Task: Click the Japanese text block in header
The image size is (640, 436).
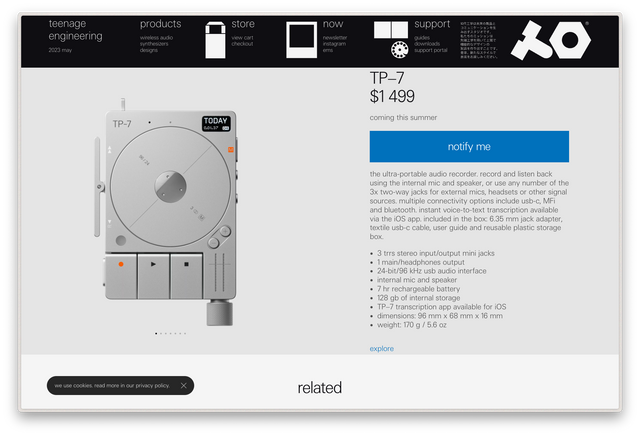Action: click(479, 40)
